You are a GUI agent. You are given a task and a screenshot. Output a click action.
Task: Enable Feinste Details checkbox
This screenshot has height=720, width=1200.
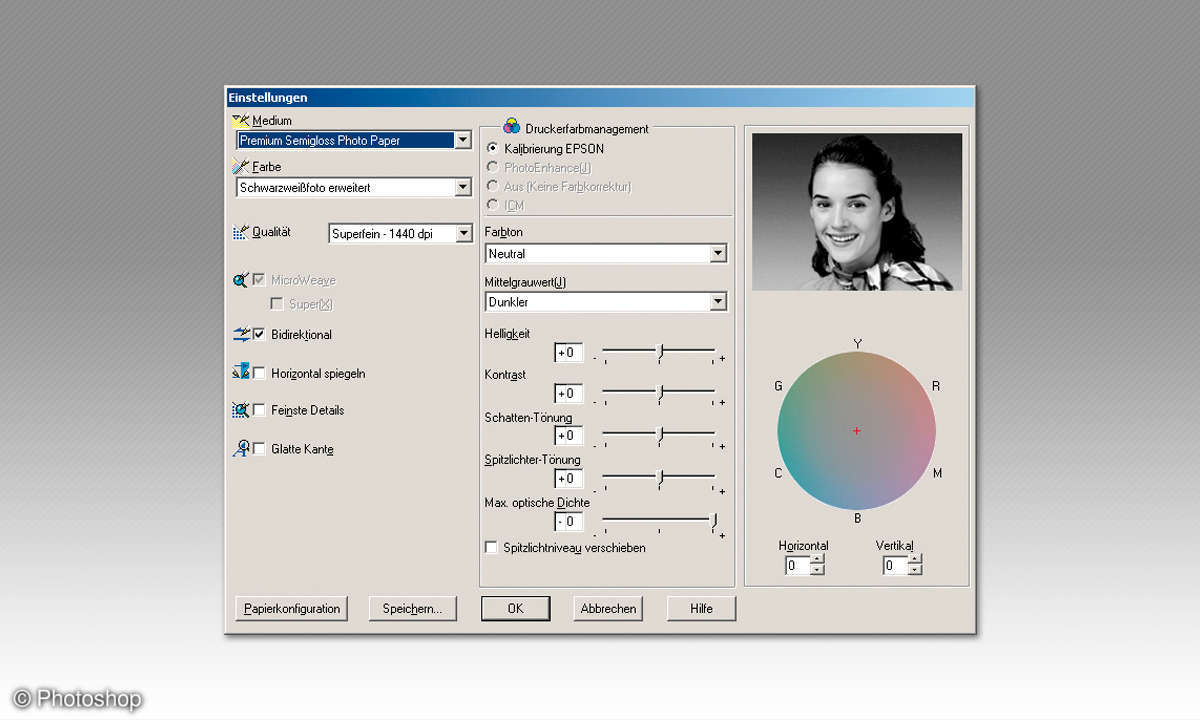click(x=260, y=410)
